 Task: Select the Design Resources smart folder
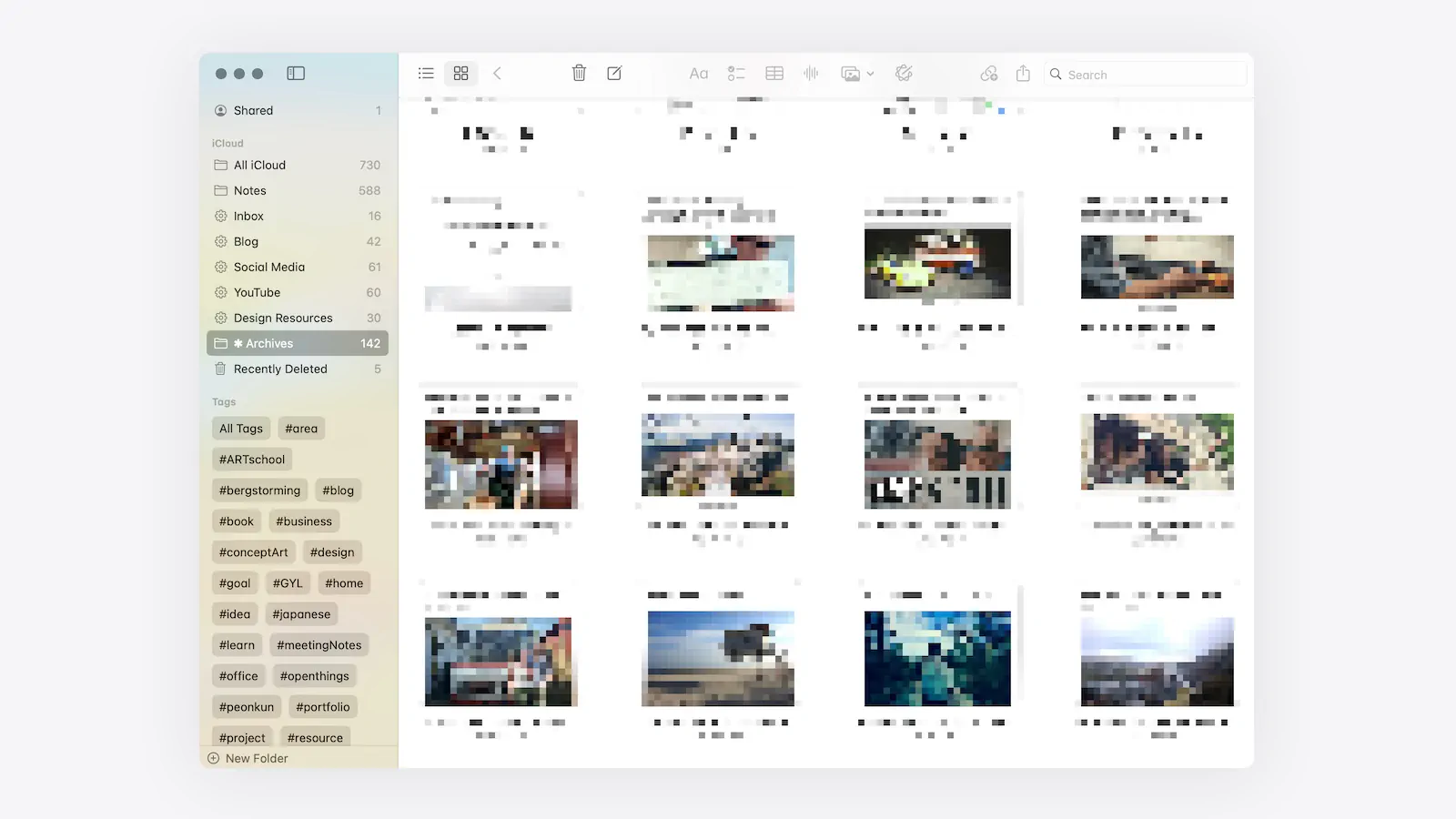pyautogui.click(x=283, y=318)
